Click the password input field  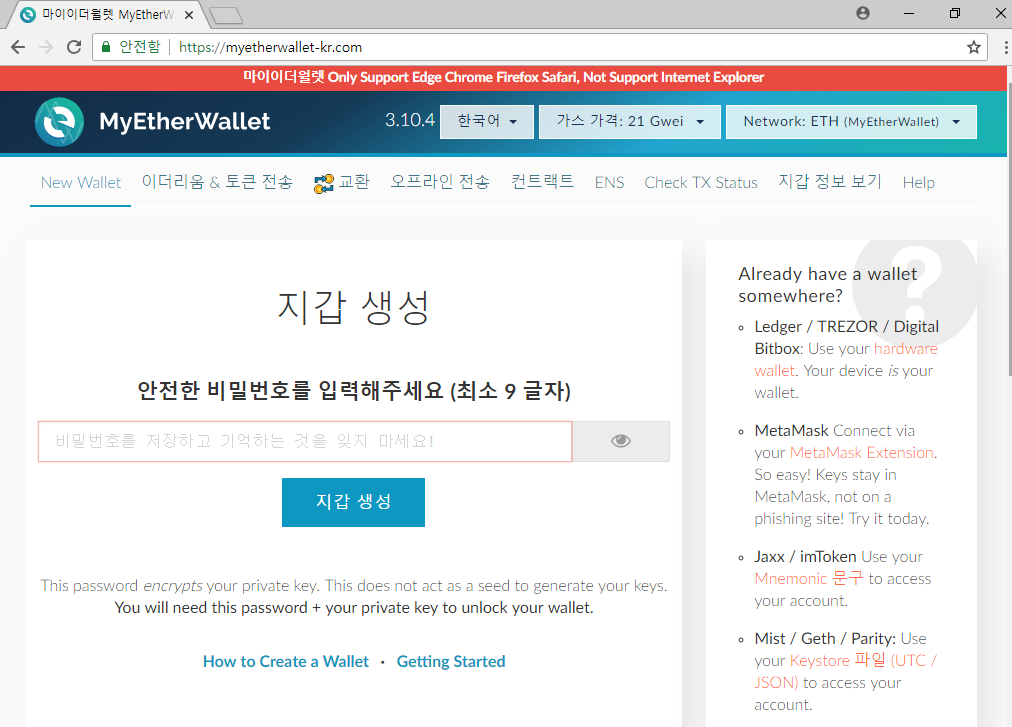305,441
